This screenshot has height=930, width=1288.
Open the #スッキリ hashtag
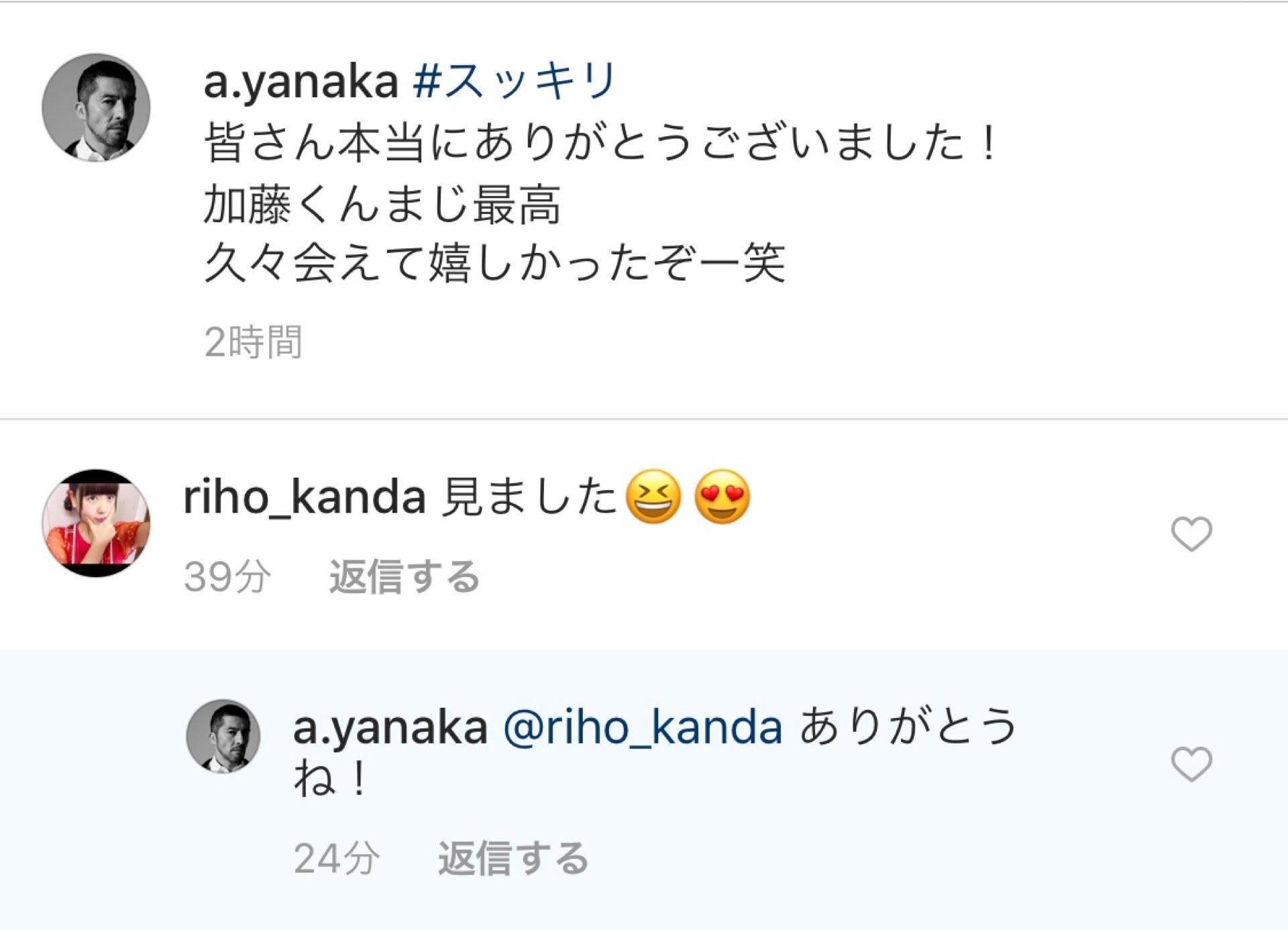(515, 81)
